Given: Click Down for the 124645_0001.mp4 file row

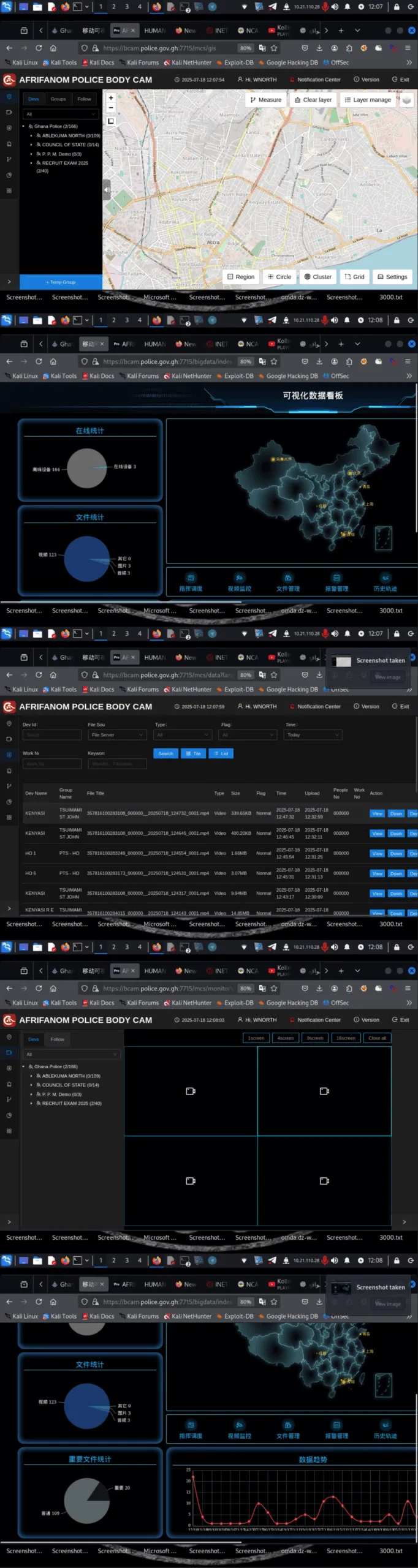Looking at the screenshot, I should pyautogui.click(x=396, y=834).
